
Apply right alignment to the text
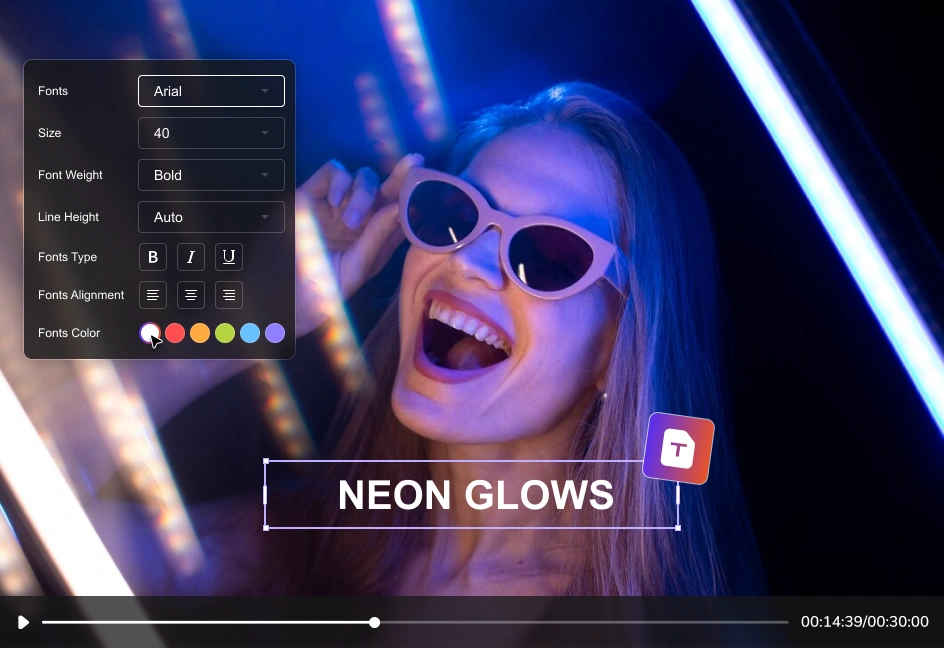click(228, 295)
